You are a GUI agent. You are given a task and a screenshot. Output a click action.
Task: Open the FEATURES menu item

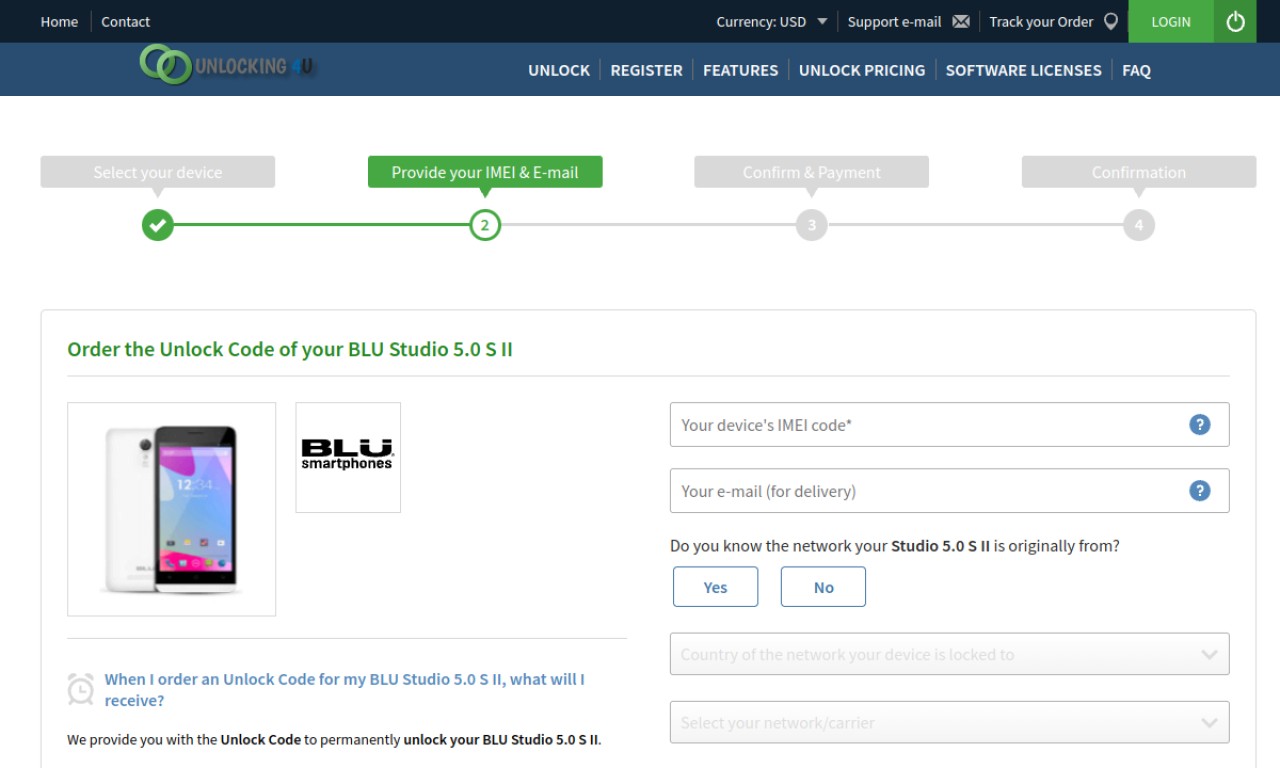tap(740, 70)
